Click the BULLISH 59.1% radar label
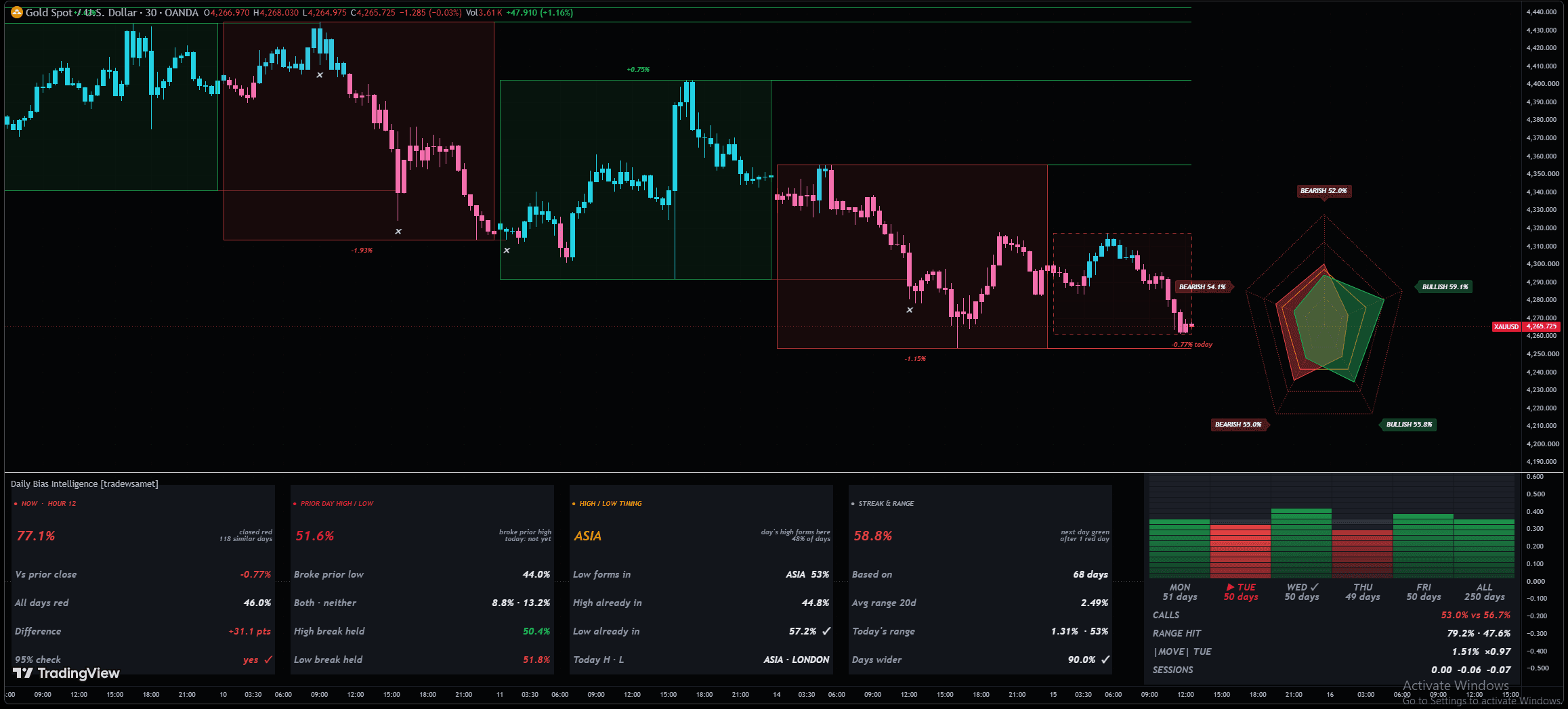Image resolution: width=1568 pixels, height=709 pixels. [x=1445, y=287]
